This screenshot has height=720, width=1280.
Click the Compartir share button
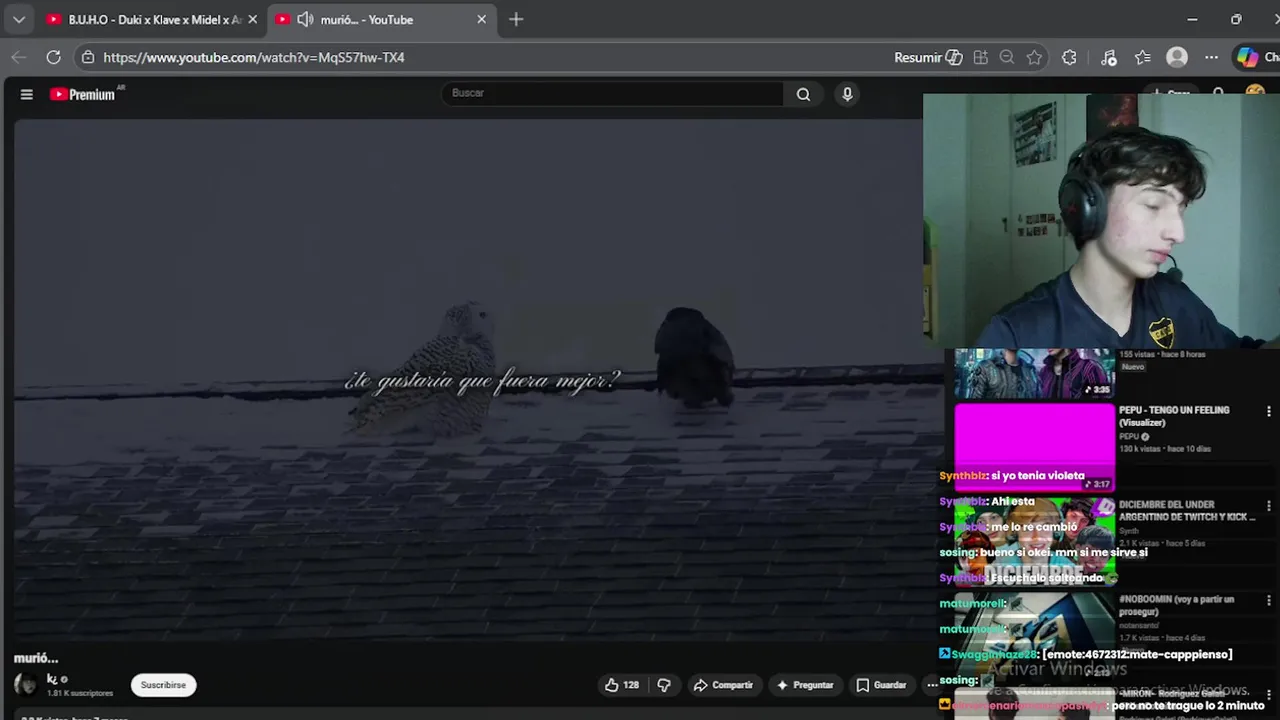(723, 685)
